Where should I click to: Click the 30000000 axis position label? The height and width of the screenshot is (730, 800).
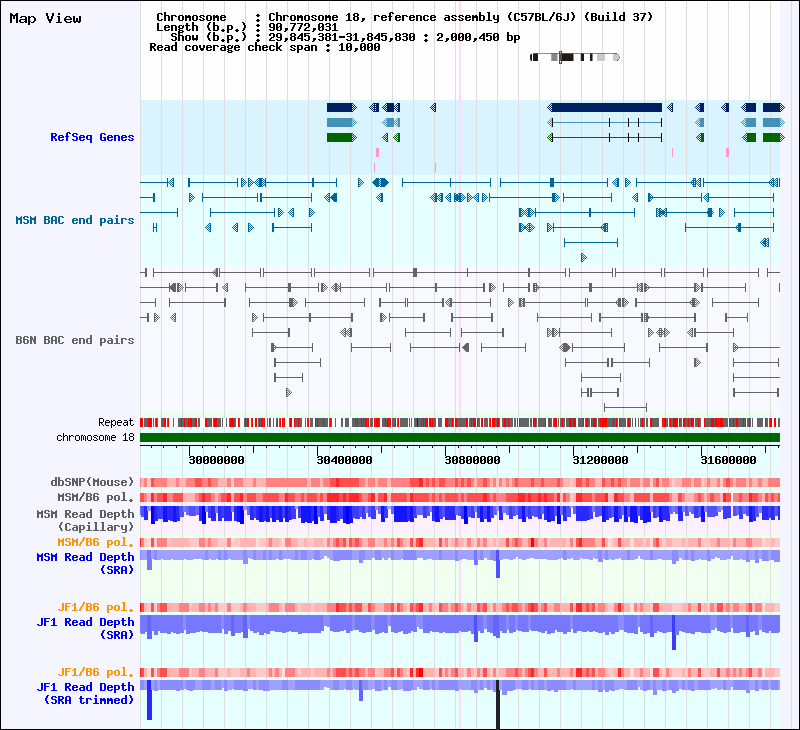[216, 460]
